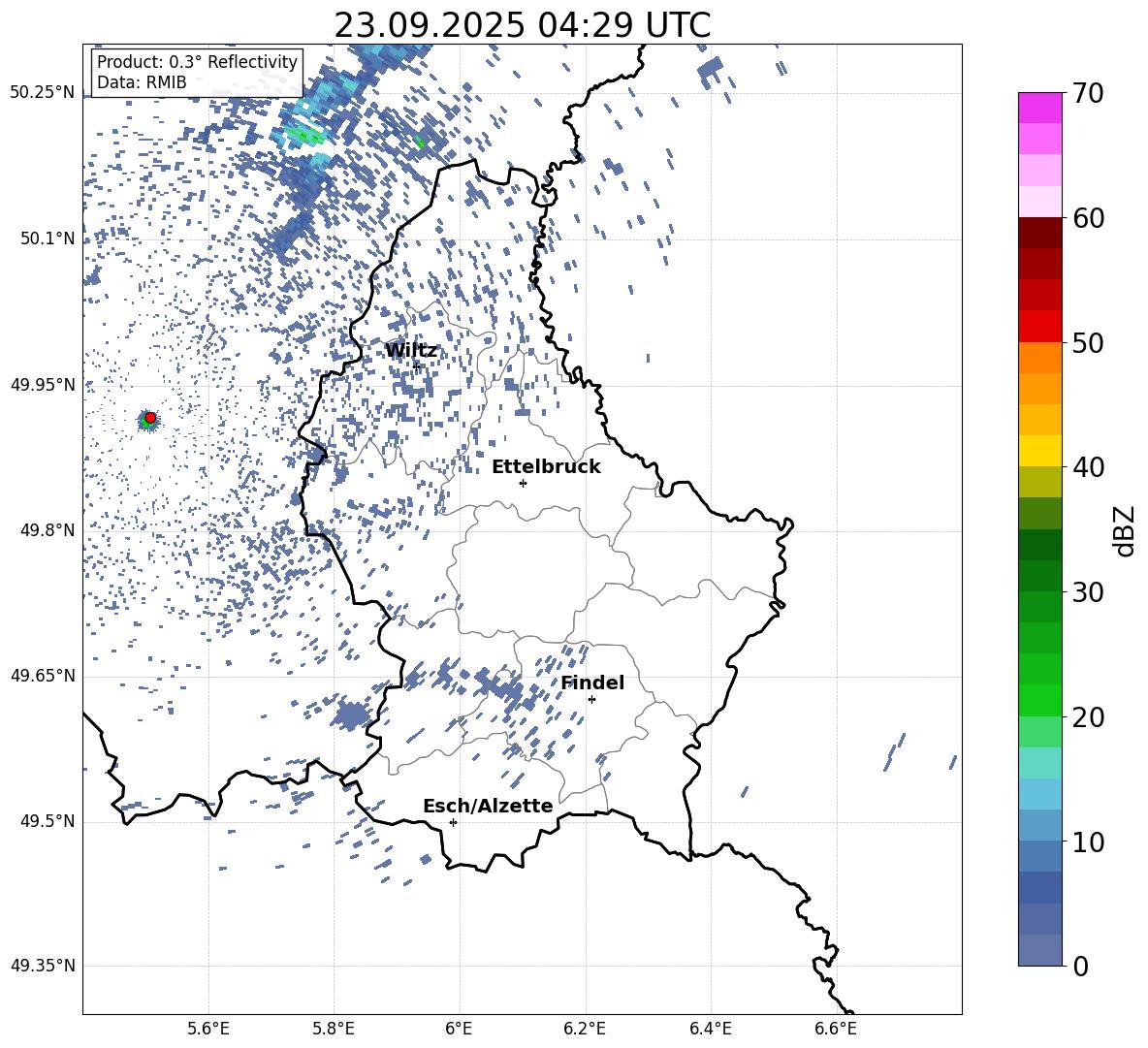1148x1048 pixels.
Task: Click the 'Product: 0.3° Reflectivity' label
Action: click(197, 61)
